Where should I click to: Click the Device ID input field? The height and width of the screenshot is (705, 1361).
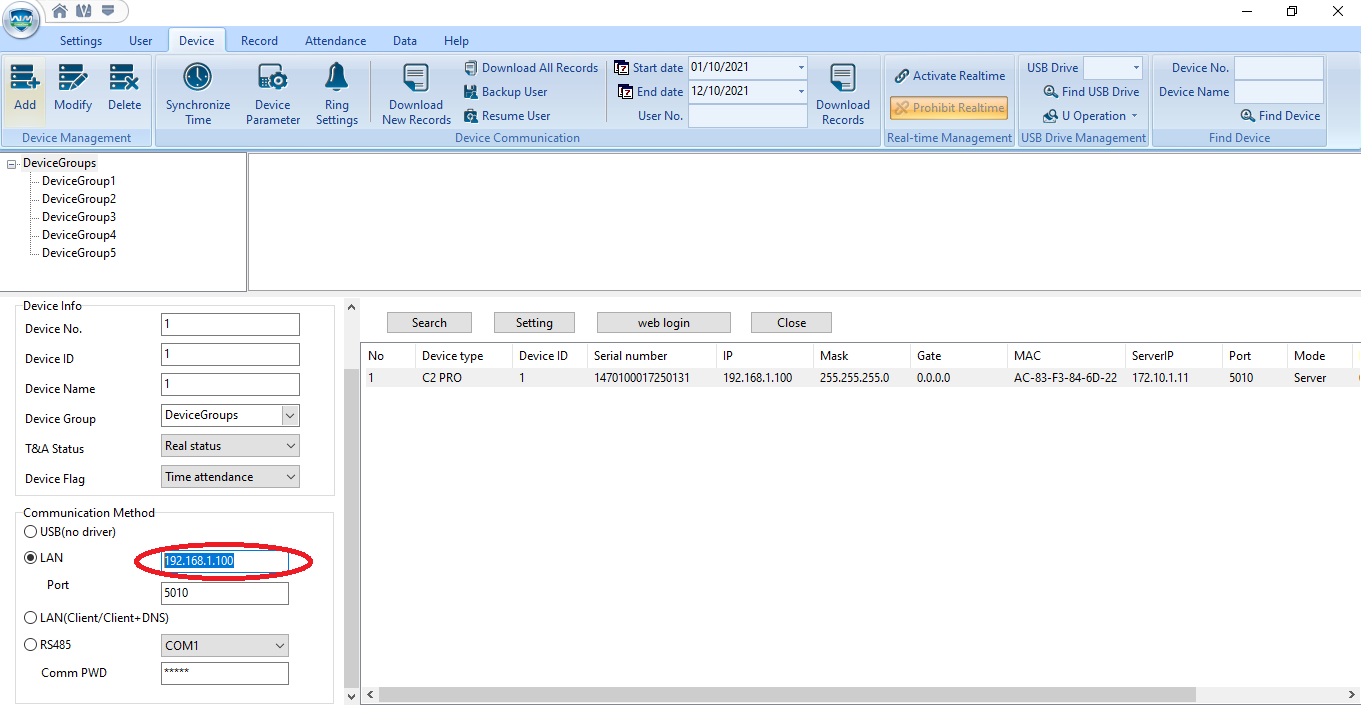point(230,354)
